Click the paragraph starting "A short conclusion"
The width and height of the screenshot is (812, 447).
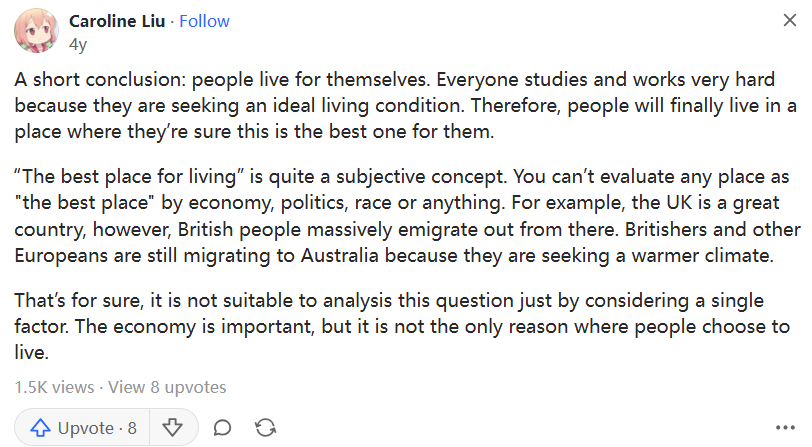pyautogui.click(x=400, y=104)
